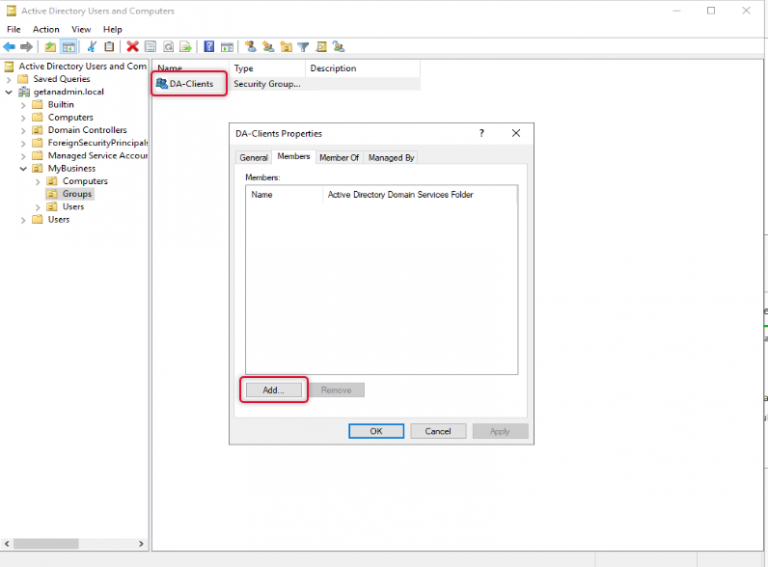Click the blue Help question mark icon
Viewport: 768px width, 567px height.
point(209,47)
